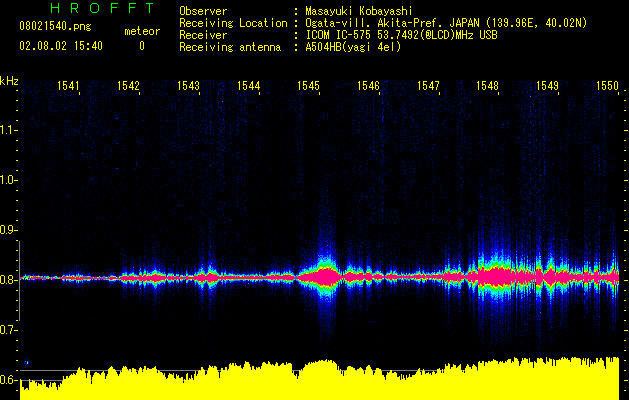Click the Receiving Location label
Viewport: 629px width, 400px height.
pyautogui.click(x=233, y=23)
